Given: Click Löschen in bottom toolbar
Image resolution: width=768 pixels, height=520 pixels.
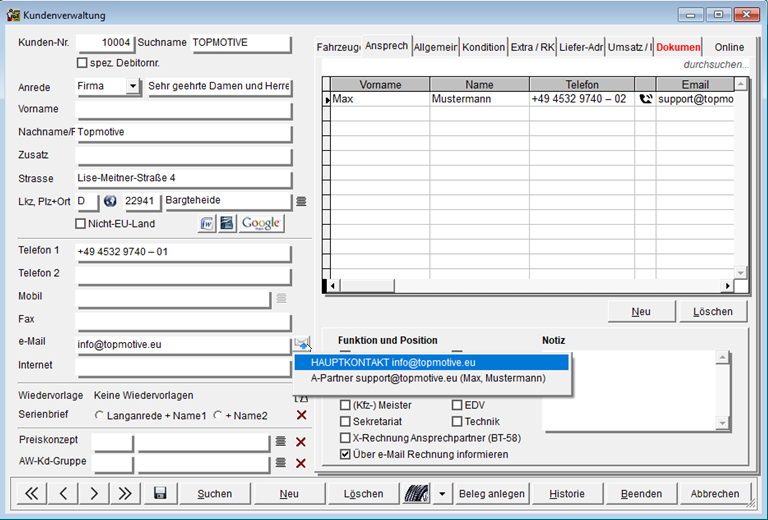Looking at the screenshot, I should (x=363, y=494).
